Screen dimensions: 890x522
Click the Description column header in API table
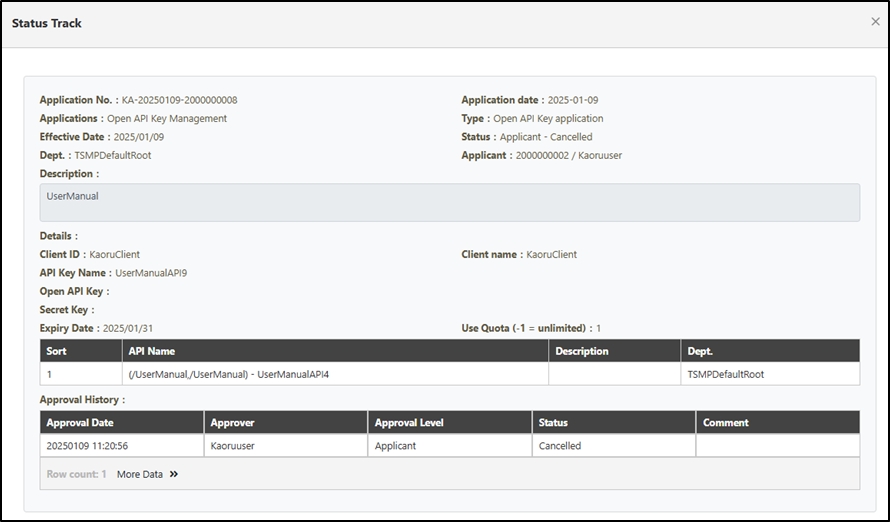click(x=582, y=351)
